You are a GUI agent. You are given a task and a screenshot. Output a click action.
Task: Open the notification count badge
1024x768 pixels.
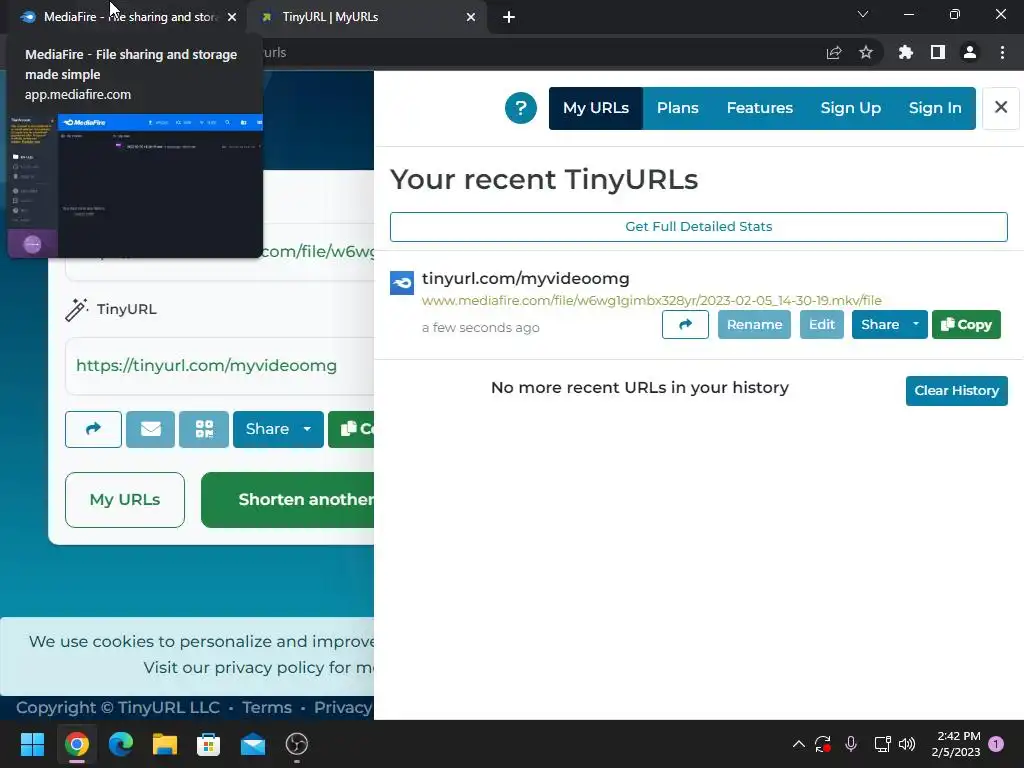point(996,744)
